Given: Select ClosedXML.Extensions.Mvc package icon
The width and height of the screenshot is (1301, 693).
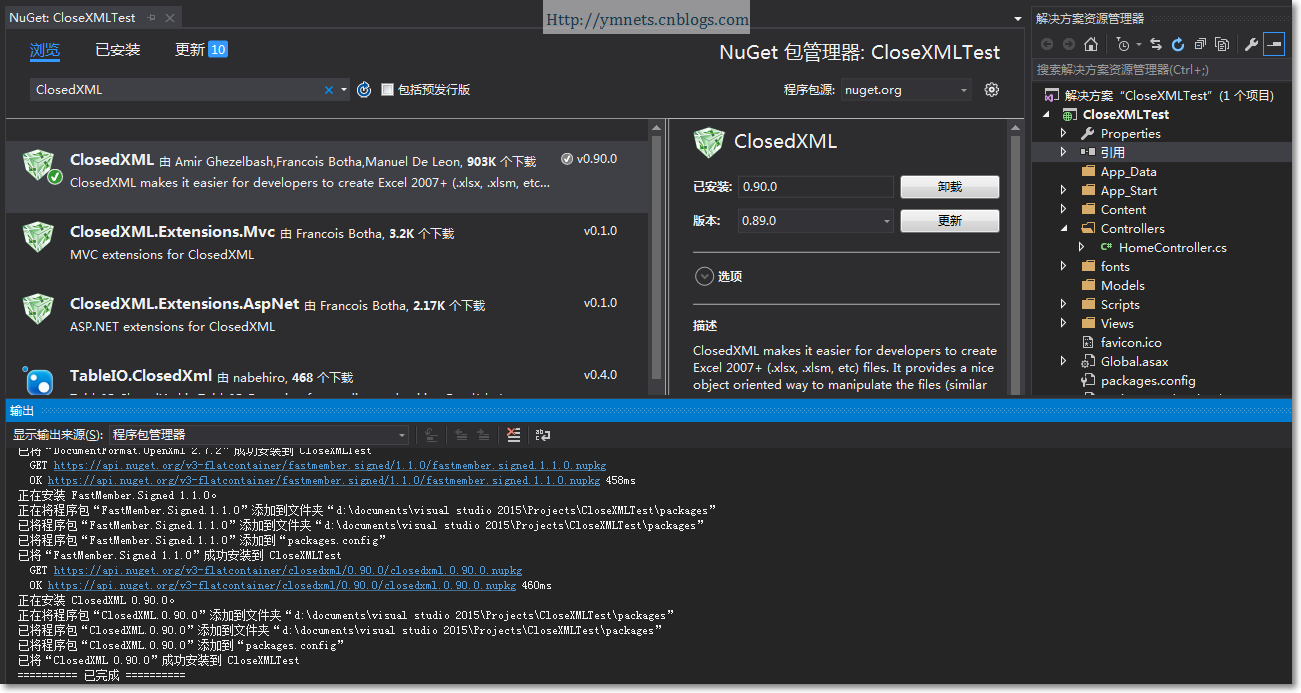Looking at the screenshot, I should (38, 238).
